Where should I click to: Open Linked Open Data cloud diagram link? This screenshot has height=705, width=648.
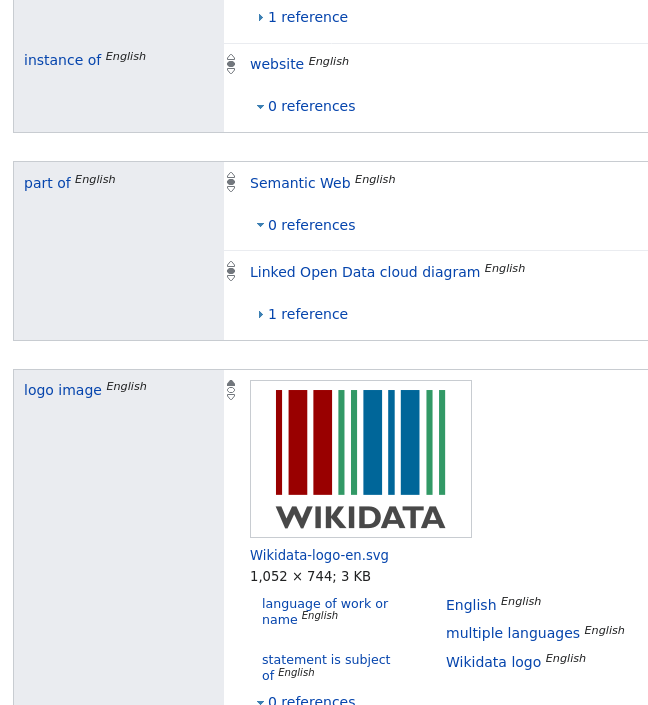tap(364, 272)
